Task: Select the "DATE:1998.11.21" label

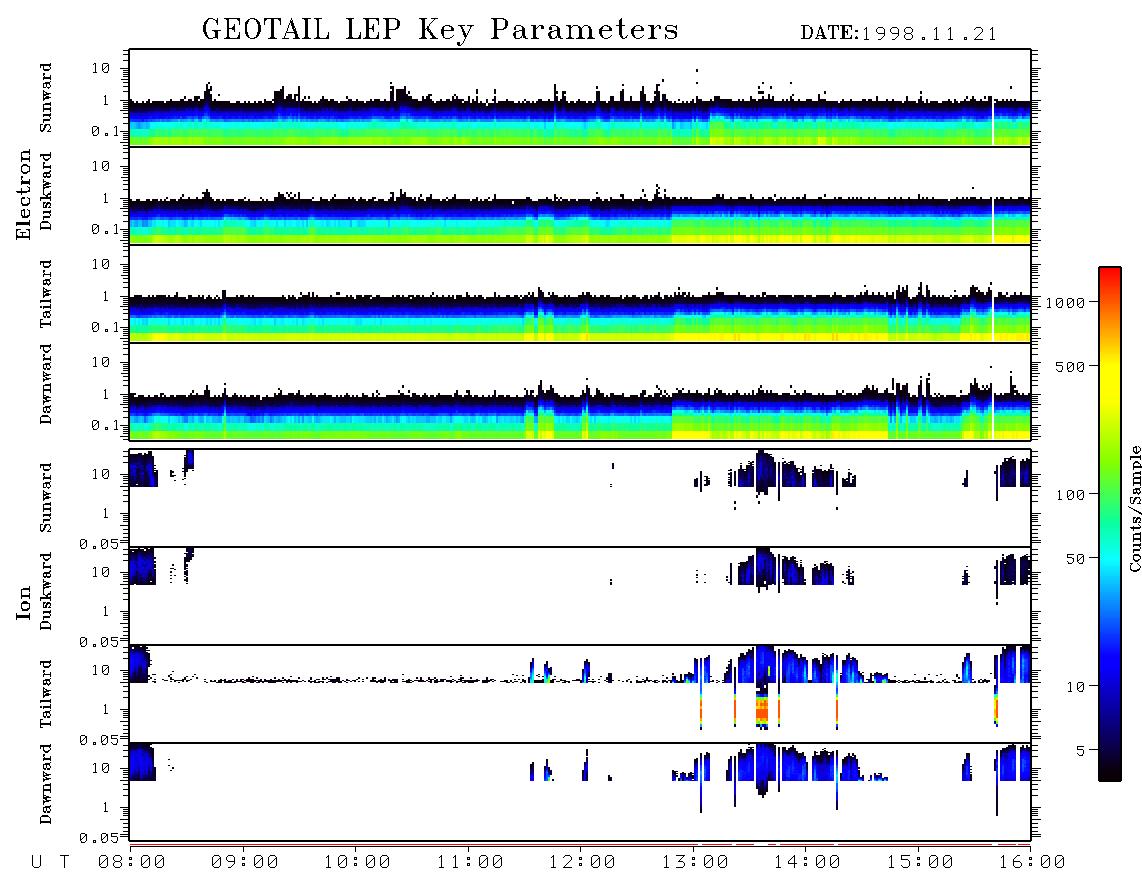Action: click(899, 34)
